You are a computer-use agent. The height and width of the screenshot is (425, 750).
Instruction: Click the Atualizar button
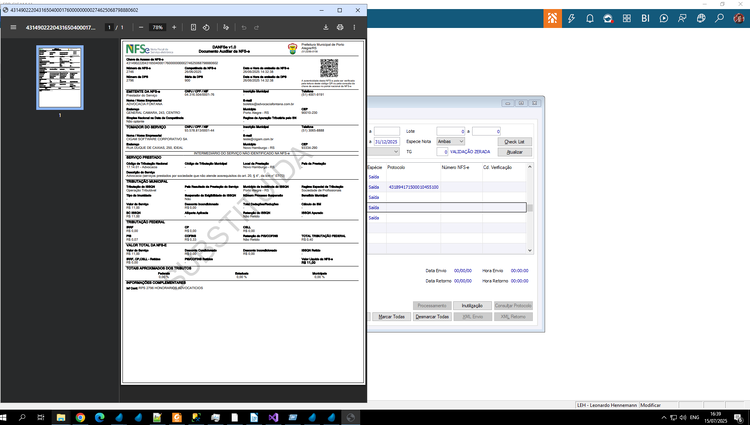514,152
